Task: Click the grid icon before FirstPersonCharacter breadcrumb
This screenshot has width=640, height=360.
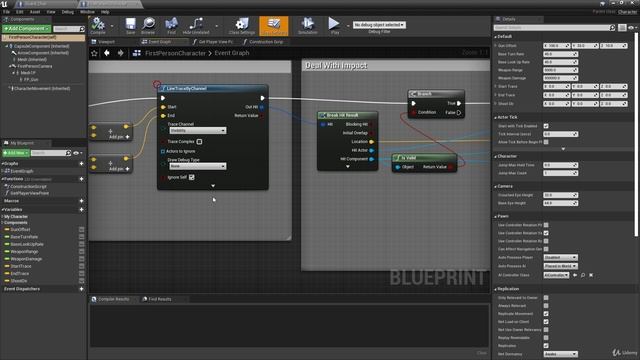Action: 137,53
